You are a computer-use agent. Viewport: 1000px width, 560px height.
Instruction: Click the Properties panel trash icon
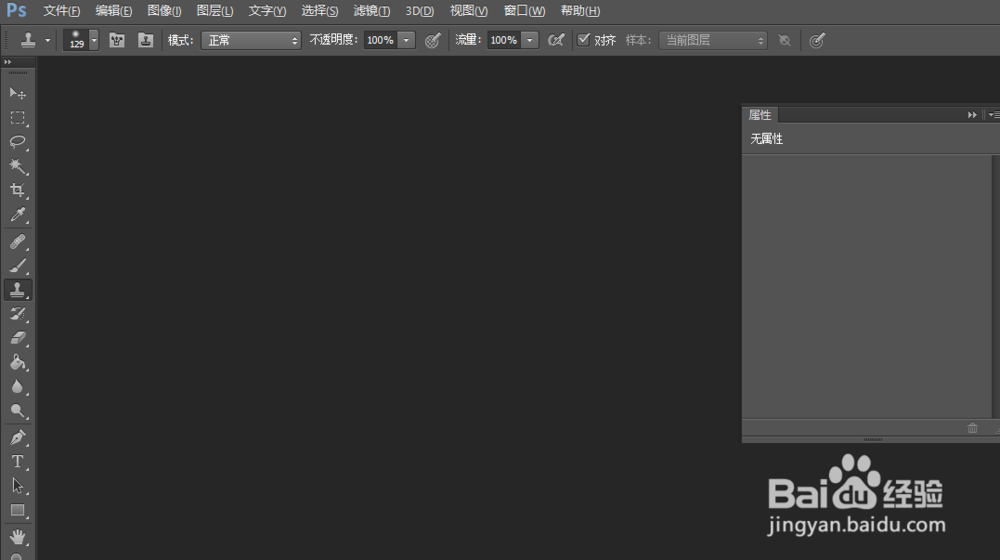coord(973,428)
